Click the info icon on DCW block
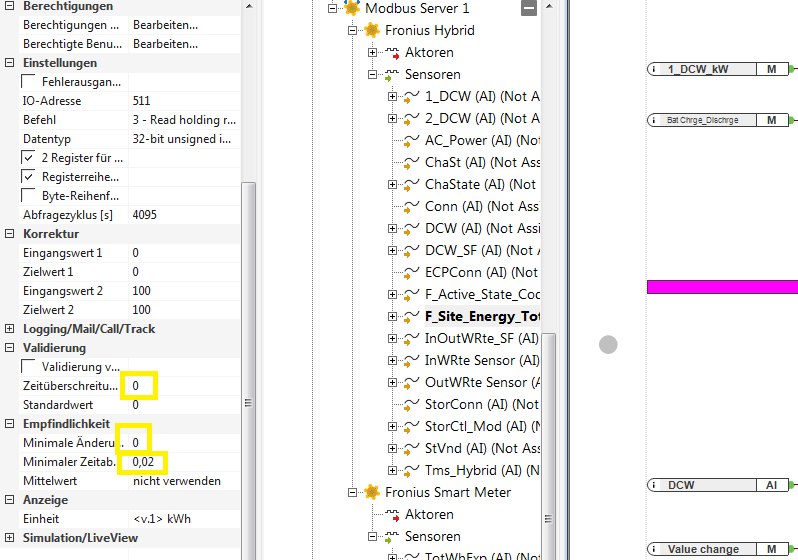This screenshot has height=560, width=798. click(654, 485)
